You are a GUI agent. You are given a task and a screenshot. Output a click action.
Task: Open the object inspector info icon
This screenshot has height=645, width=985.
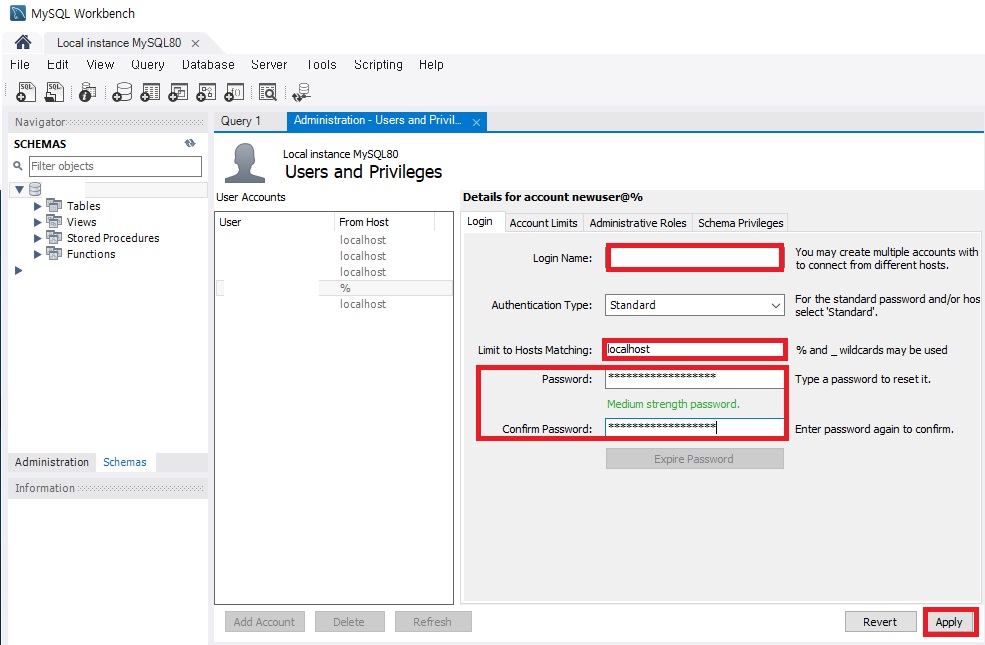87,92
